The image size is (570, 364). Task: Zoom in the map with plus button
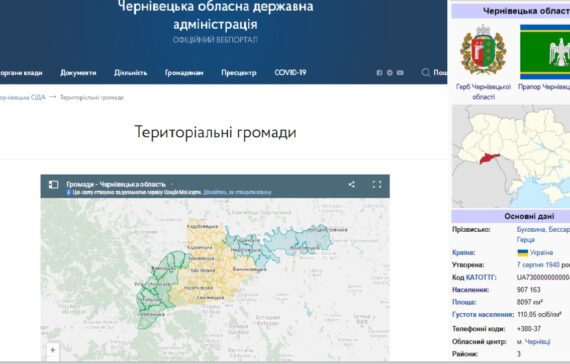53,350
